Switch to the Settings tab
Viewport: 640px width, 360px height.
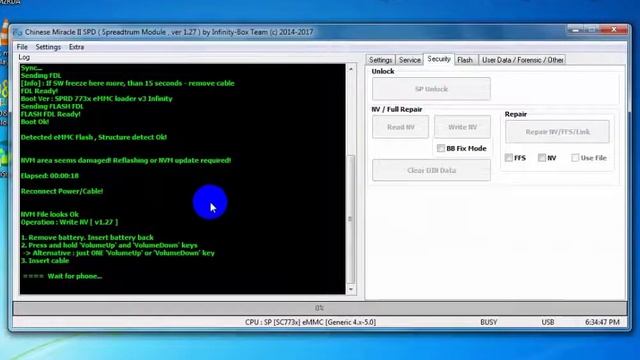[x=380, y=60]
